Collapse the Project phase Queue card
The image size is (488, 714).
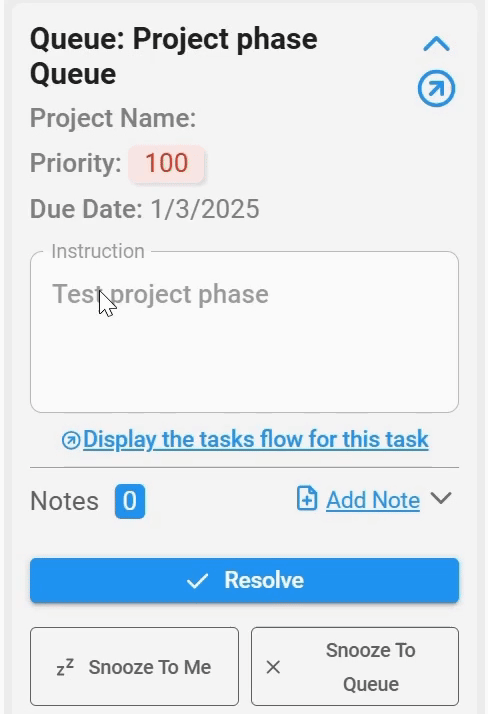[436, 44]
